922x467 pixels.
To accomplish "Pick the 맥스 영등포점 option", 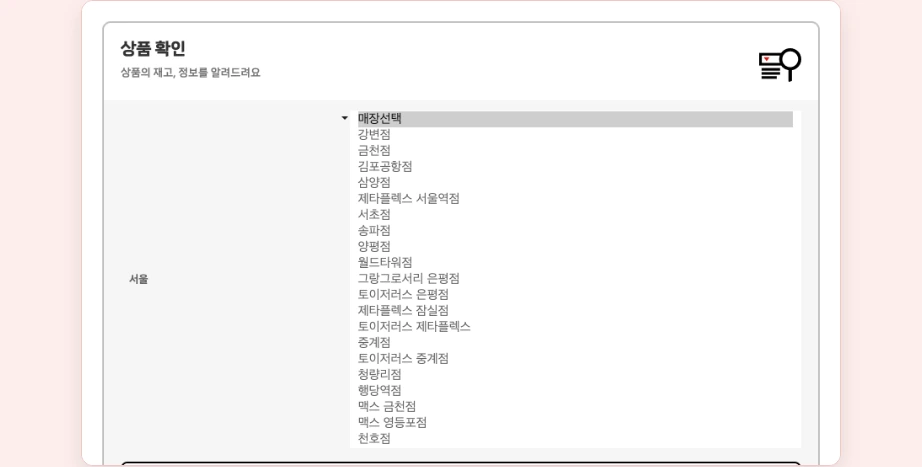I will [x=575, y=422].
